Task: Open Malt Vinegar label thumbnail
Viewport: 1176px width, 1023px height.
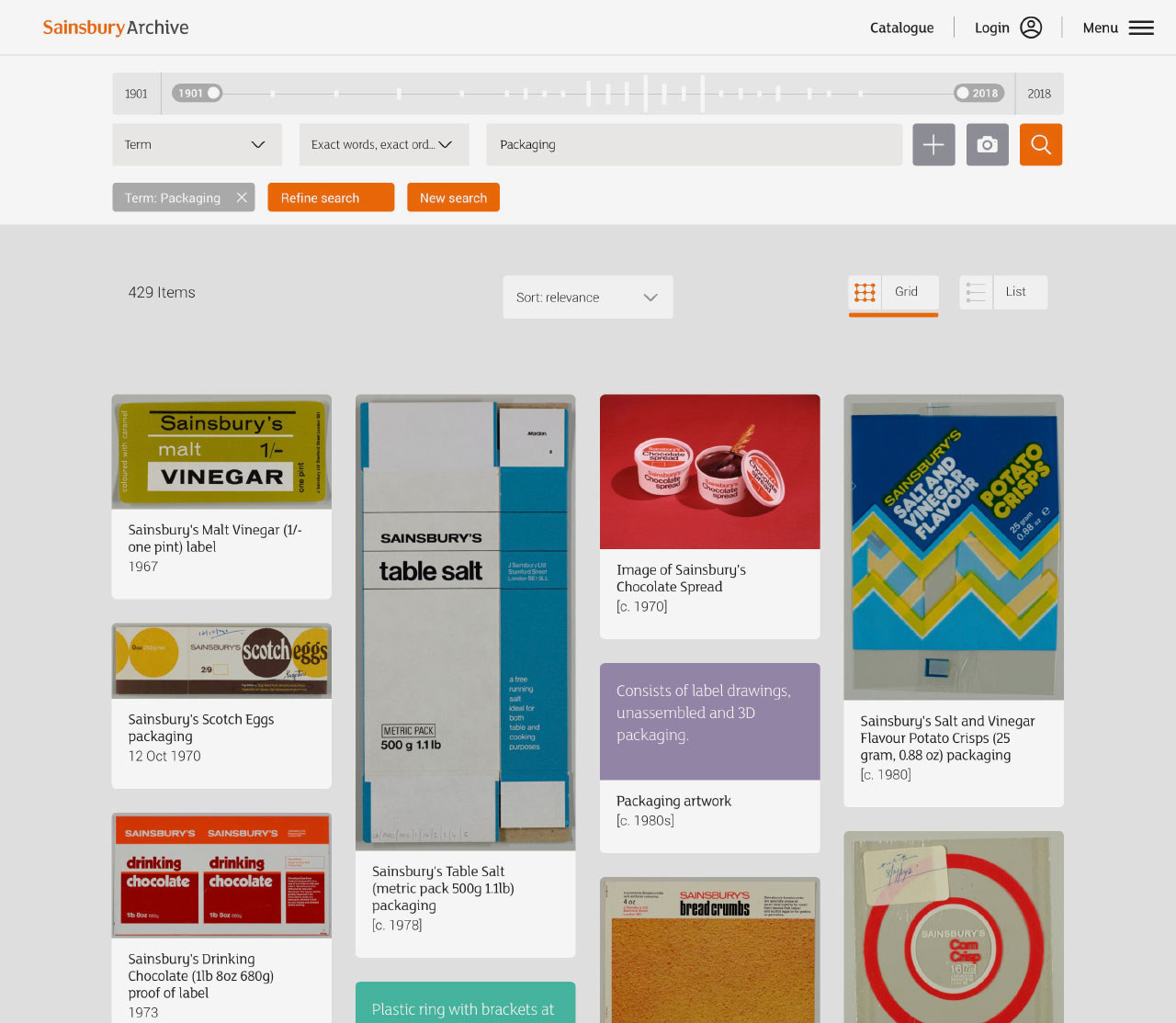Action: click(221, 452)
